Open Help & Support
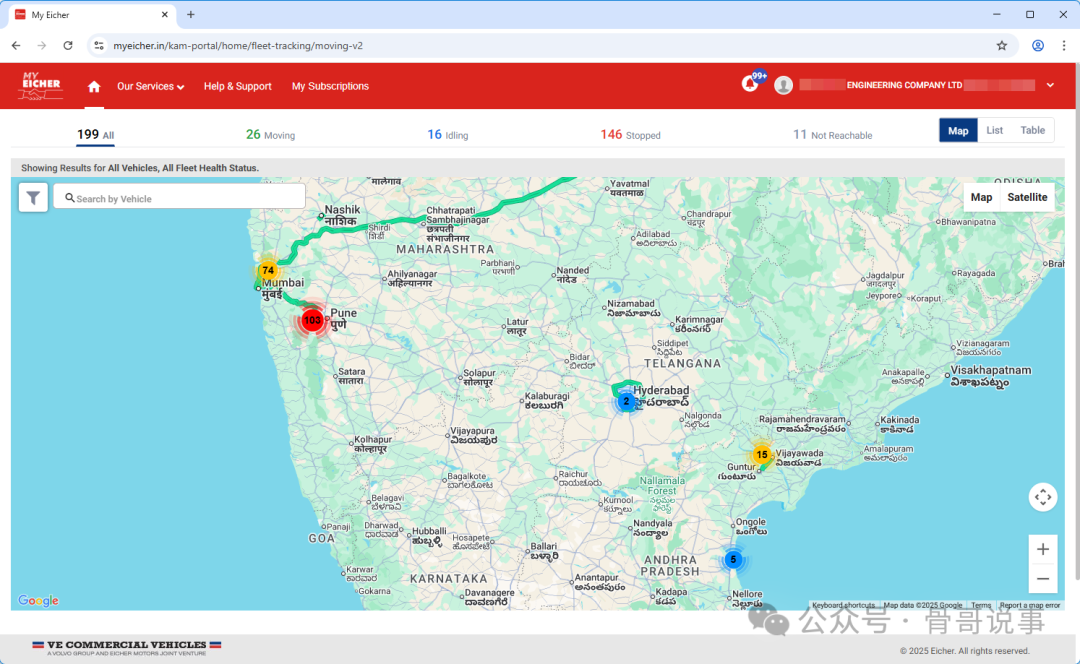Screen dimensions: 1080x664 point(238,86)
